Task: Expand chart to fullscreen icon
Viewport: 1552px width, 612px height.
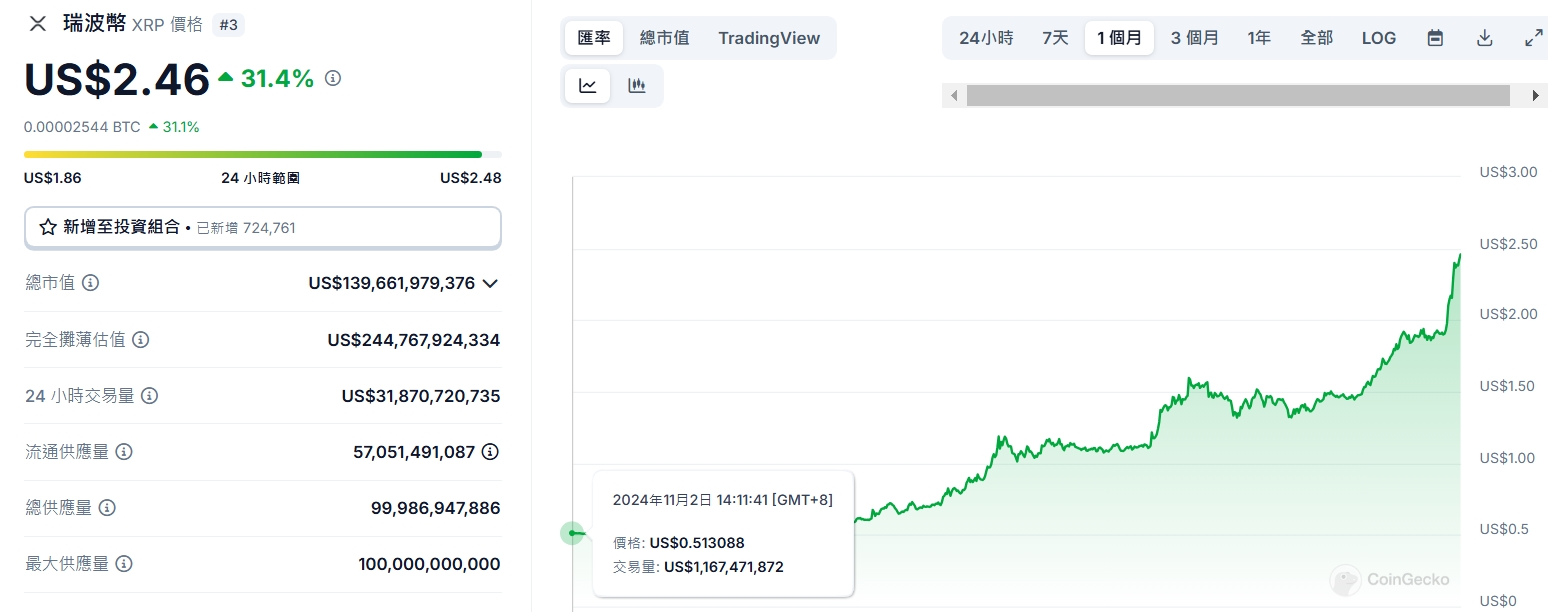Action: coord(1533,38)
